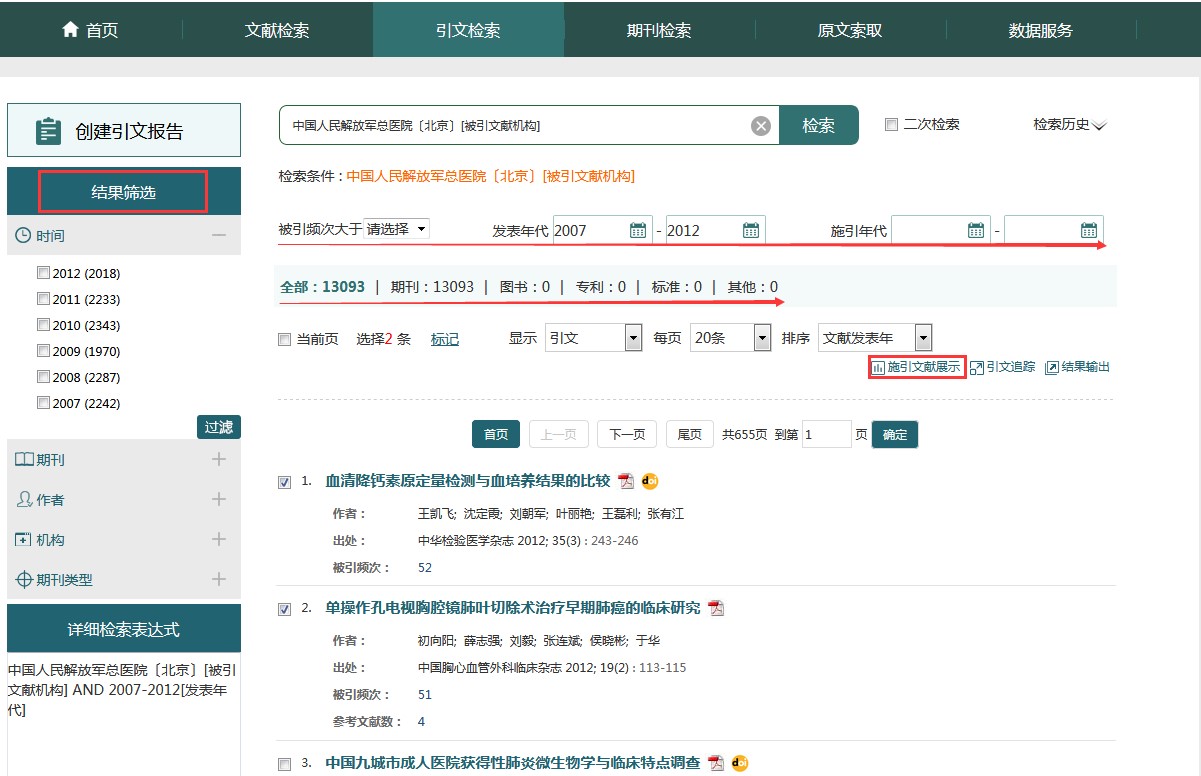Tick the 2012 (2018) year filter checkbox
The height and width of the screenshot is (776, 1201).
coord(43,273)
